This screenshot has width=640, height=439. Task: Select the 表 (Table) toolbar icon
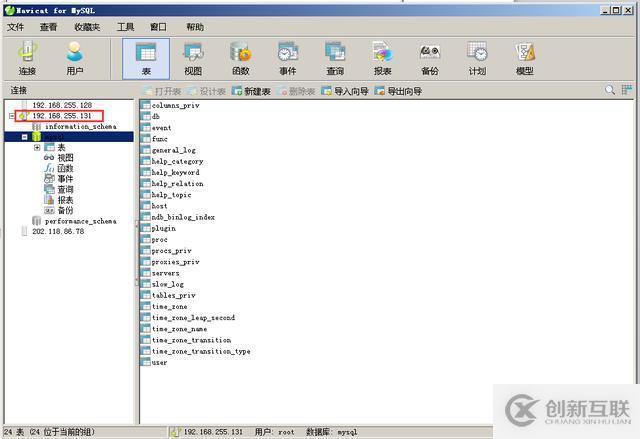pyautogui.click(x=146, y=58)
